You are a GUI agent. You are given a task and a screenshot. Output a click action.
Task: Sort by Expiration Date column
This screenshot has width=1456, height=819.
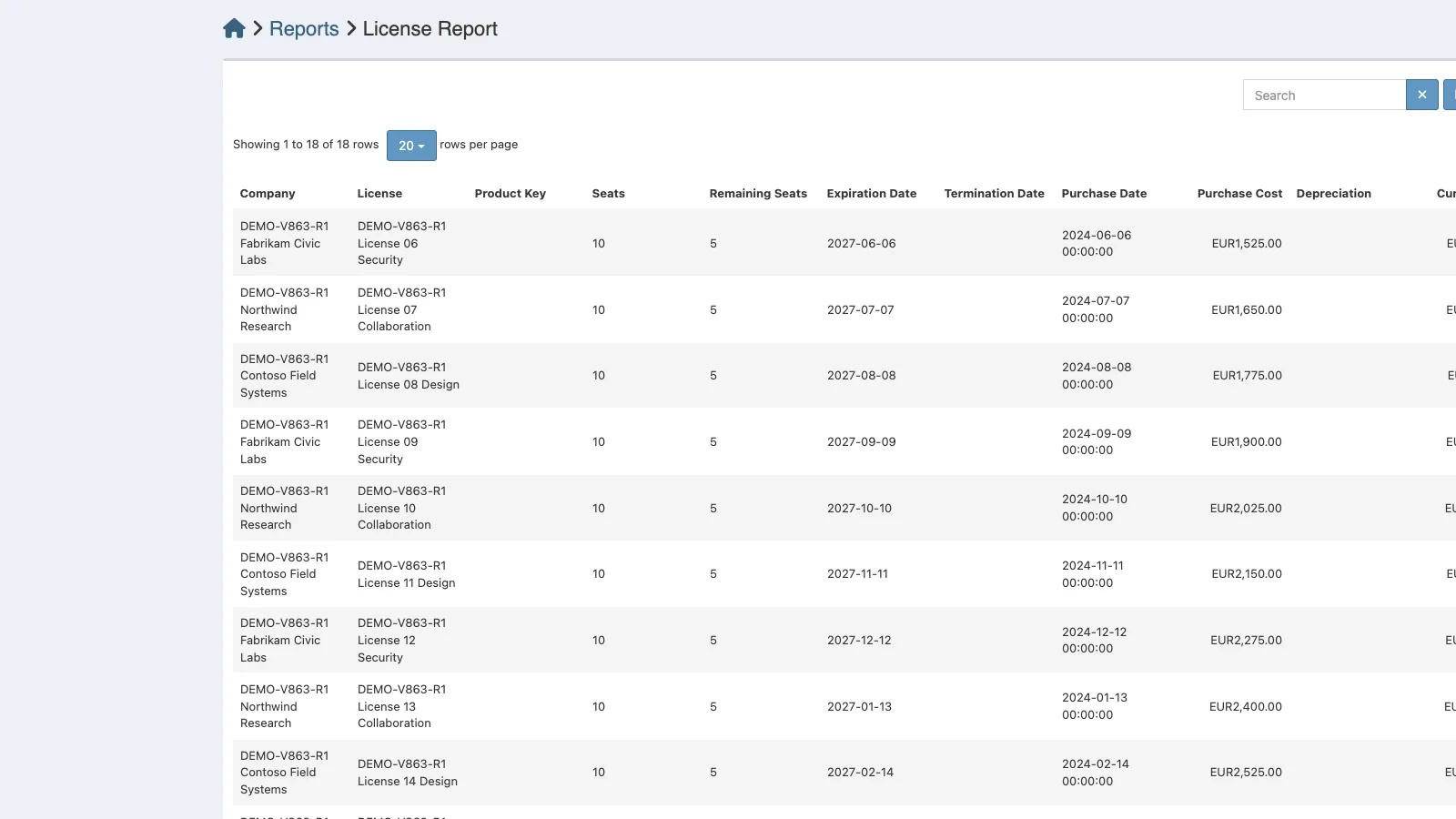tap(872, 194)
